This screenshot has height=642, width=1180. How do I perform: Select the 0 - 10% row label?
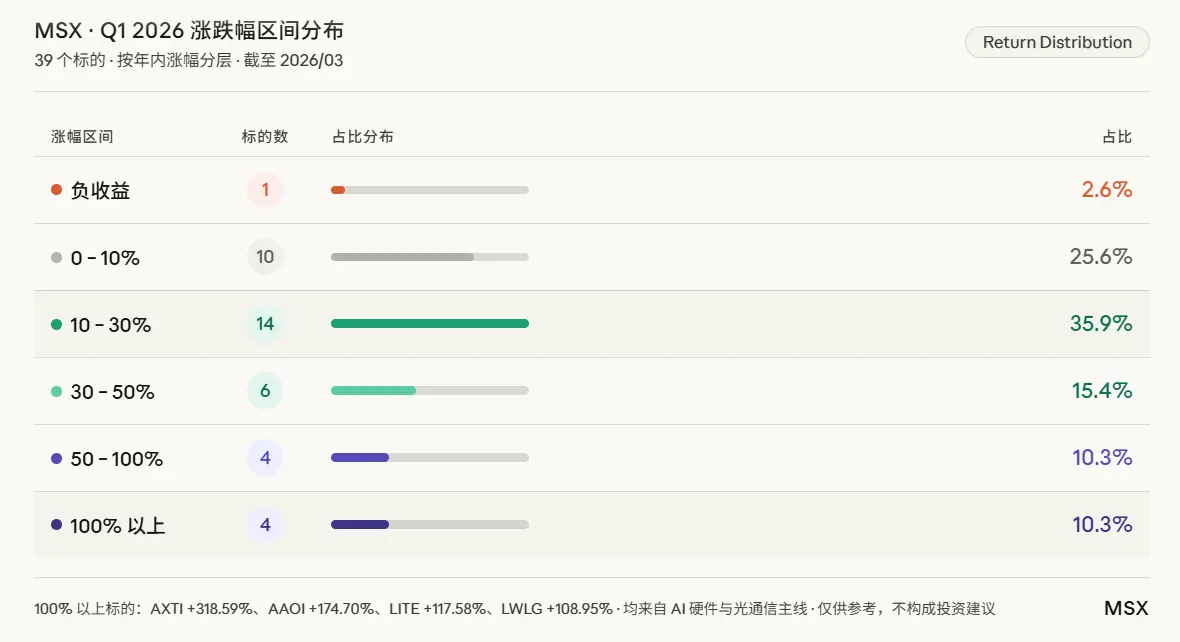pyautogui.click(x=105, y=258)
